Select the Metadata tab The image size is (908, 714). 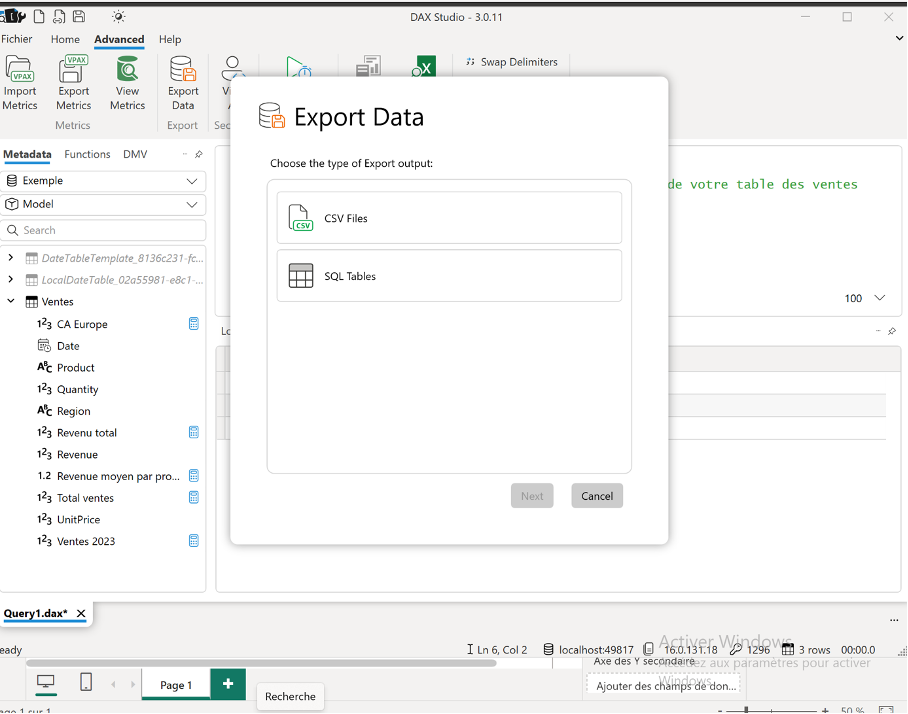click(x=27, y=154)
